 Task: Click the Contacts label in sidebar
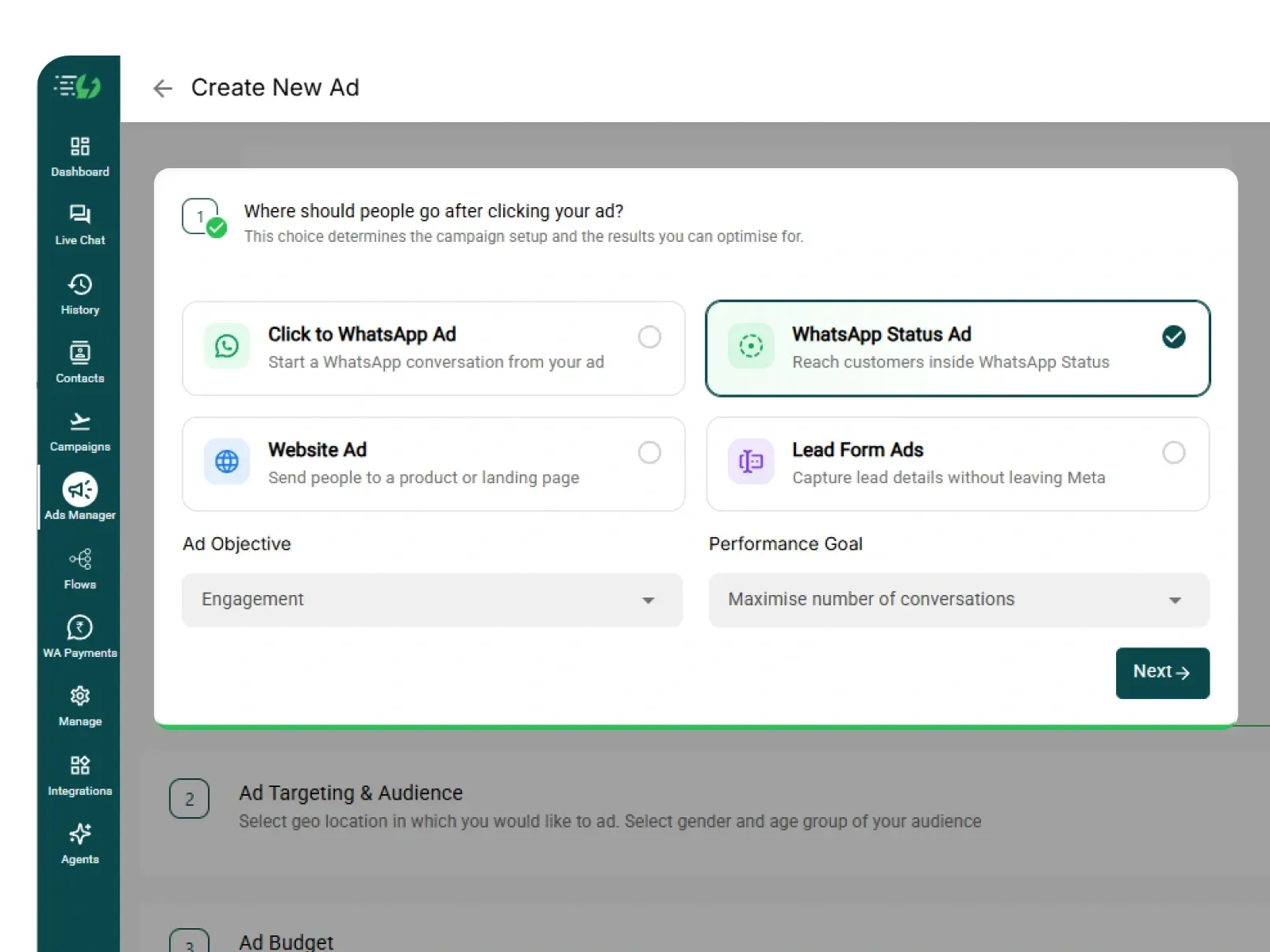point(80,378)
